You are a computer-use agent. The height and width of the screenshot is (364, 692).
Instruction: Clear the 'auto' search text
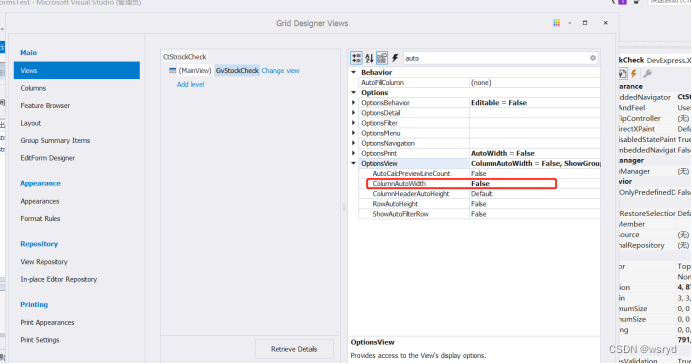[593, 58]
